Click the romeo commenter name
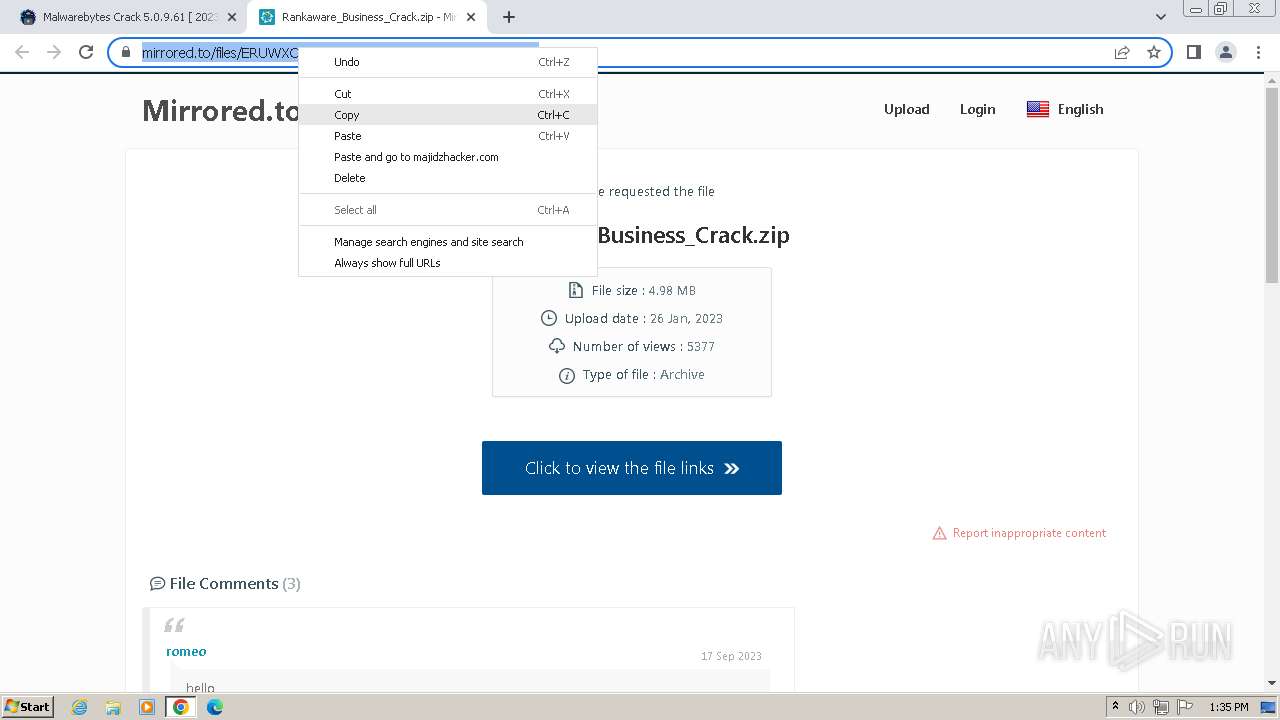The image size is (1280, 720). coord(186,651)
